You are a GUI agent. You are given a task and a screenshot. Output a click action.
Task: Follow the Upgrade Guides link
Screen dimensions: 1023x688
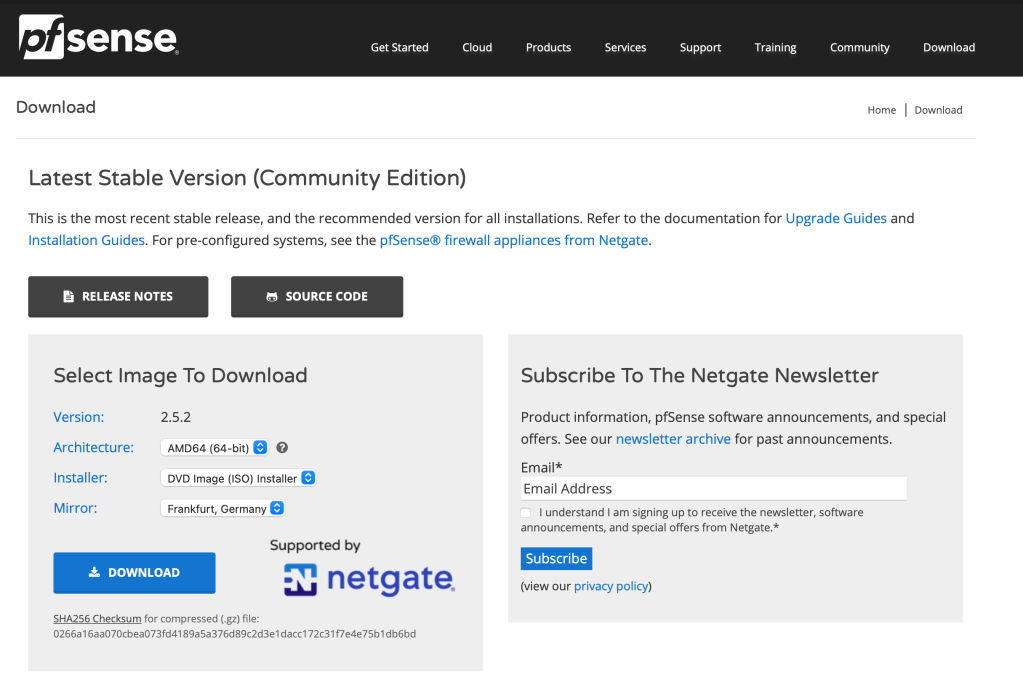pyautogui.click(x=836, y=218)
